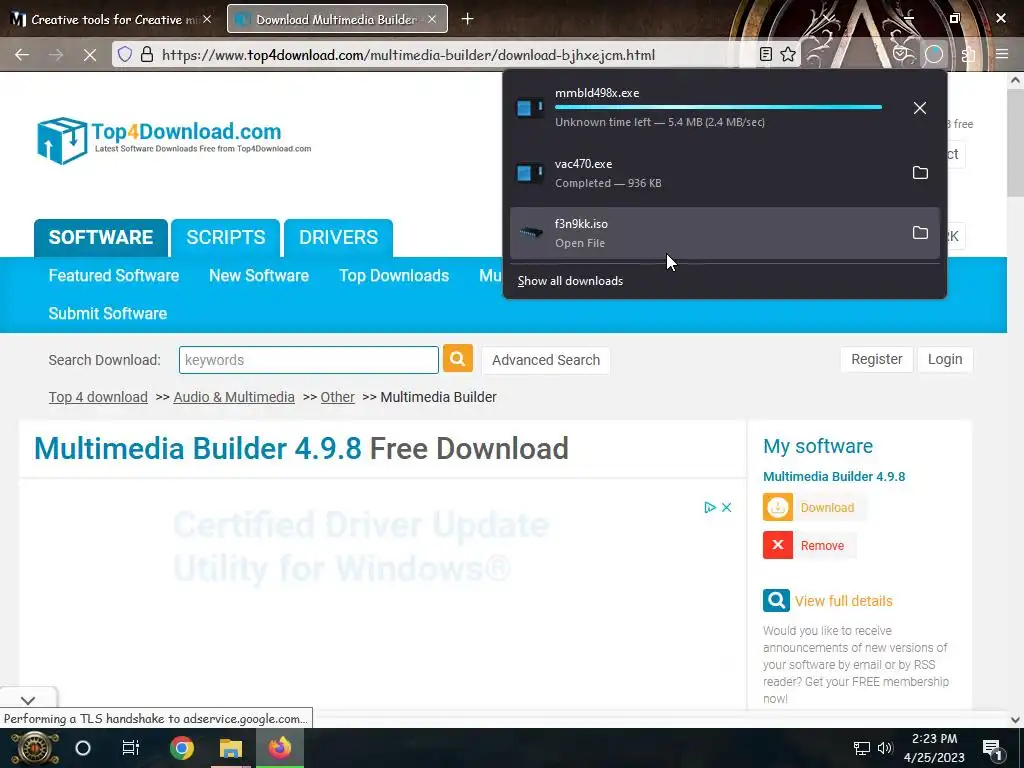Follow the Other breadcrumb link
The image size is (1024, 768).
tap(338, 397)
